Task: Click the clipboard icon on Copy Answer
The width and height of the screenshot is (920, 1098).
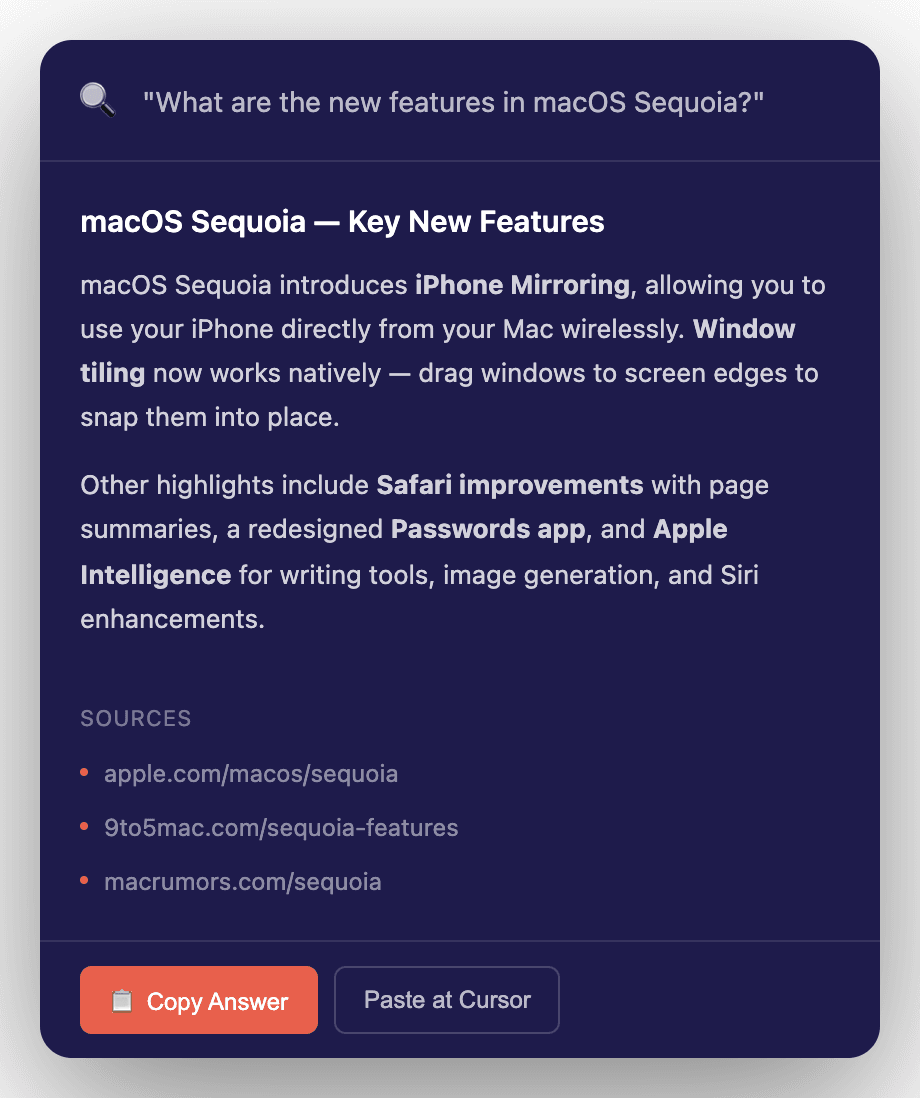Action: (122, 1001)
